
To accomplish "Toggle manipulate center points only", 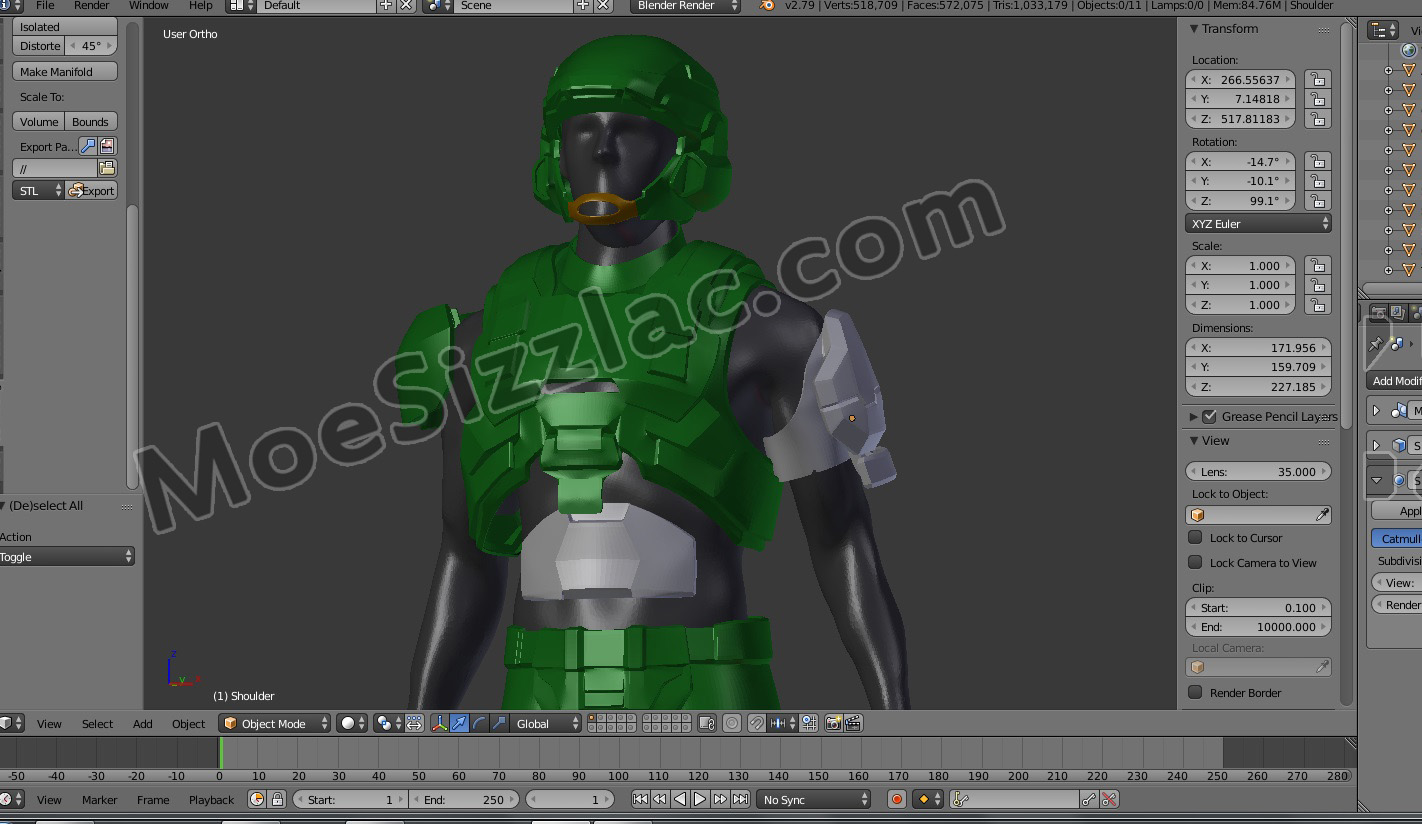I will point(414,723).
